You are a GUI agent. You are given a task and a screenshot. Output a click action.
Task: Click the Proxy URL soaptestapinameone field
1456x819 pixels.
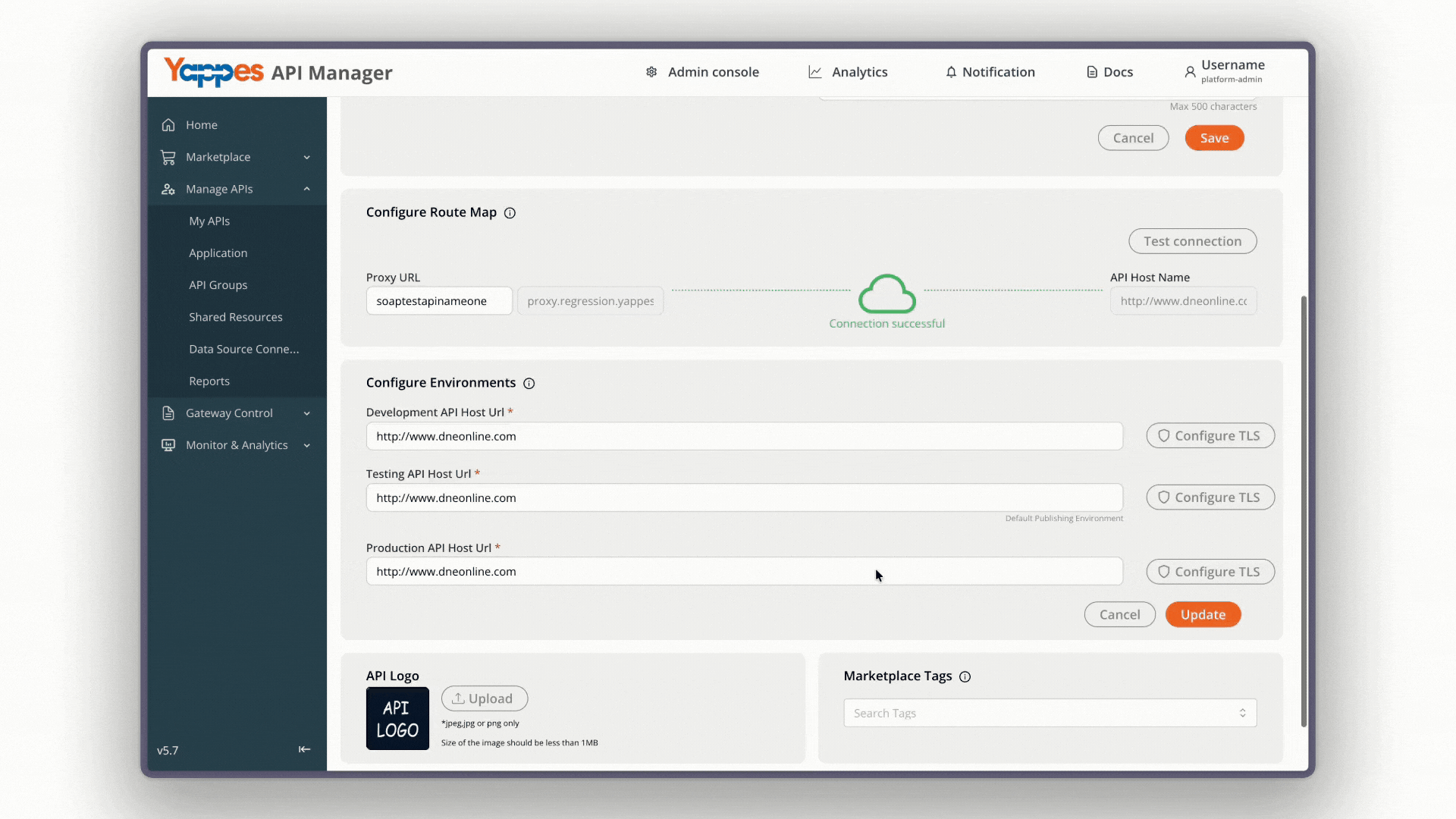tap(439, 301)
